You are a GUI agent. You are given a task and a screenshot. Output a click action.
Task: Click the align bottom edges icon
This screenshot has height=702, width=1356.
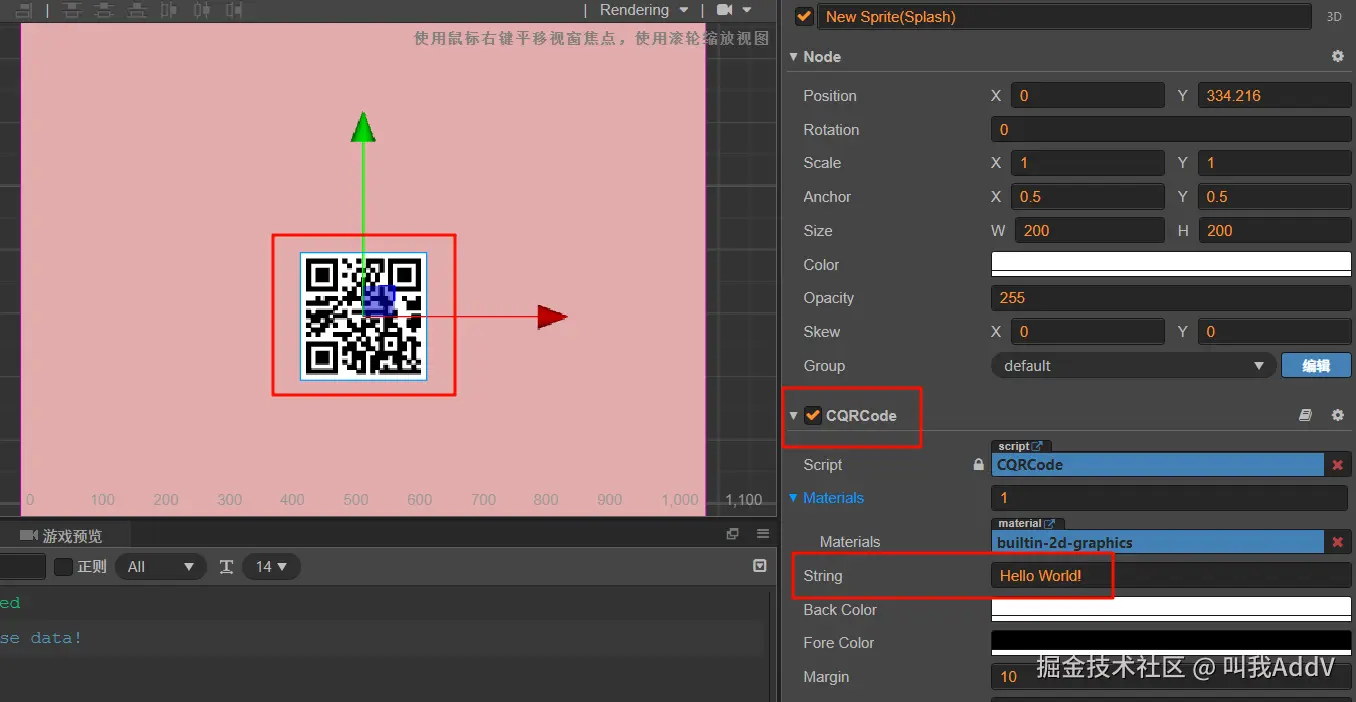(x=138, y=10)
